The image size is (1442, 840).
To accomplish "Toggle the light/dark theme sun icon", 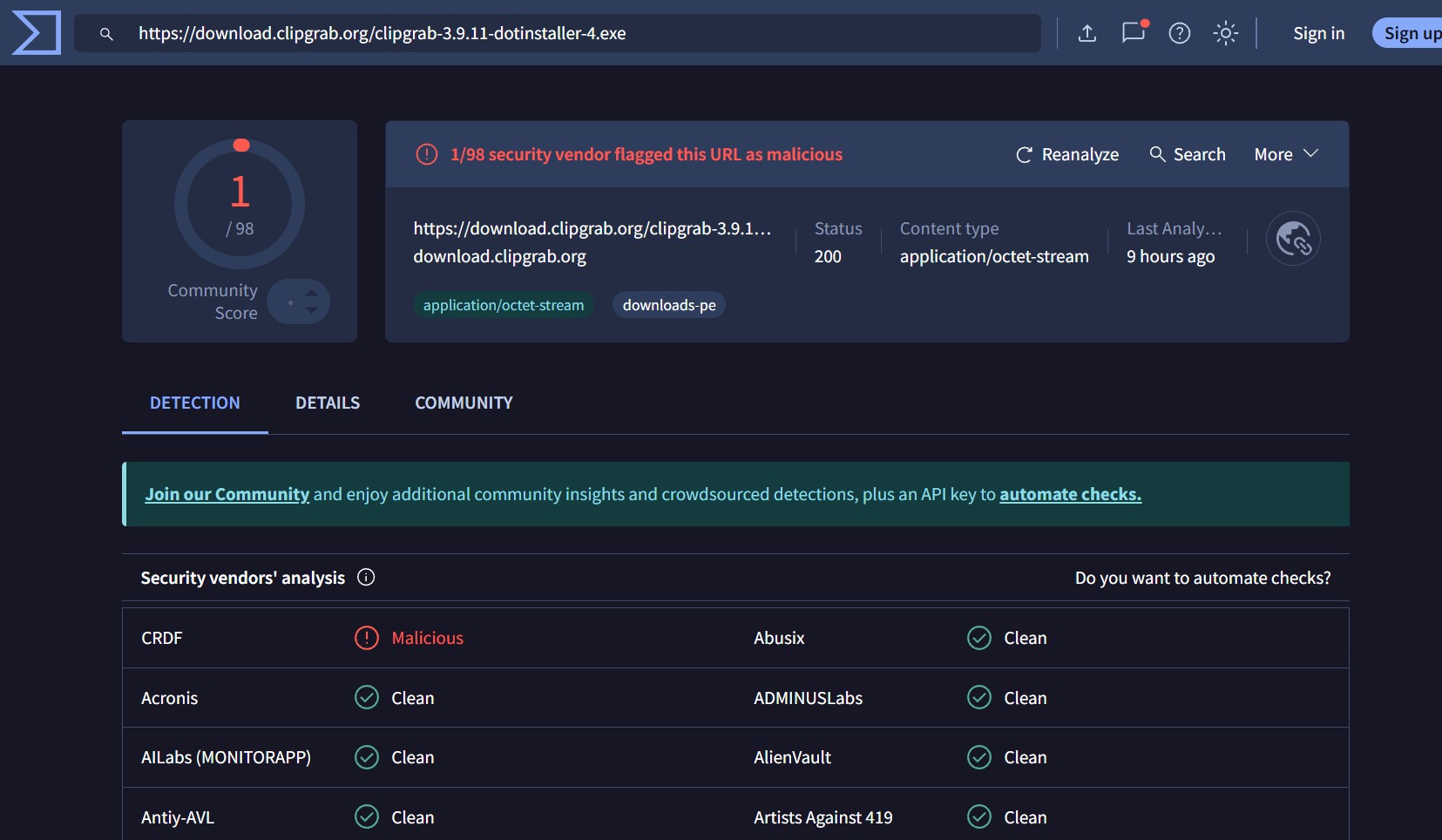I will click(1226, 33).
